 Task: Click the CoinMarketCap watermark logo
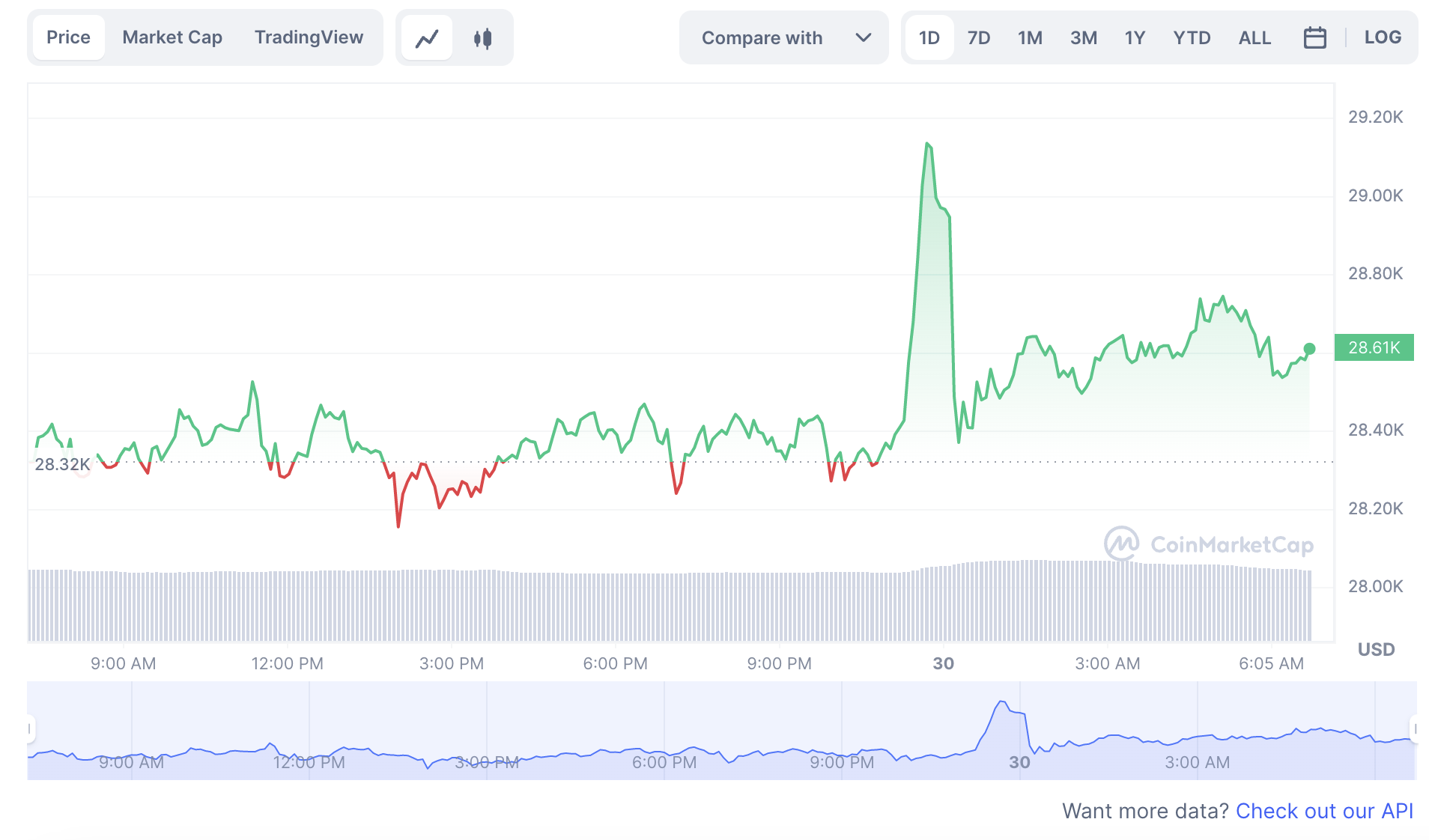pyautogui.click(x=1208, y=544)
